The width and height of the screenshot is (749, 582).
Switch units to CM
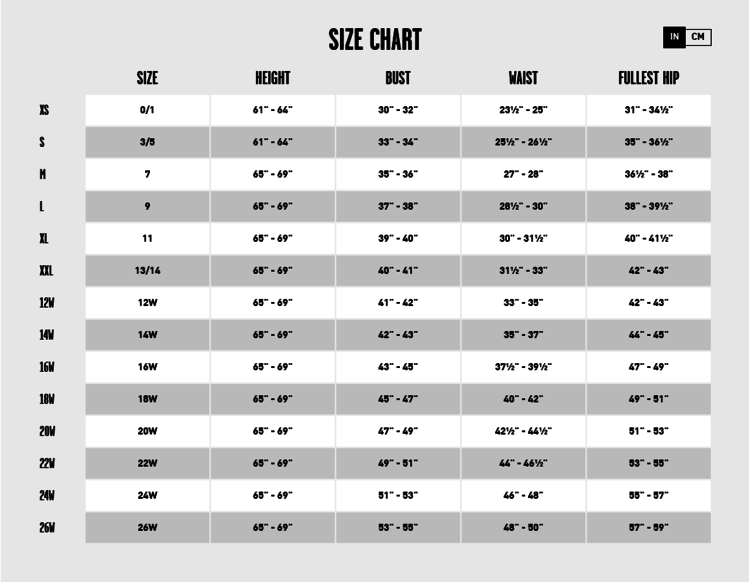tap(698, 37)
